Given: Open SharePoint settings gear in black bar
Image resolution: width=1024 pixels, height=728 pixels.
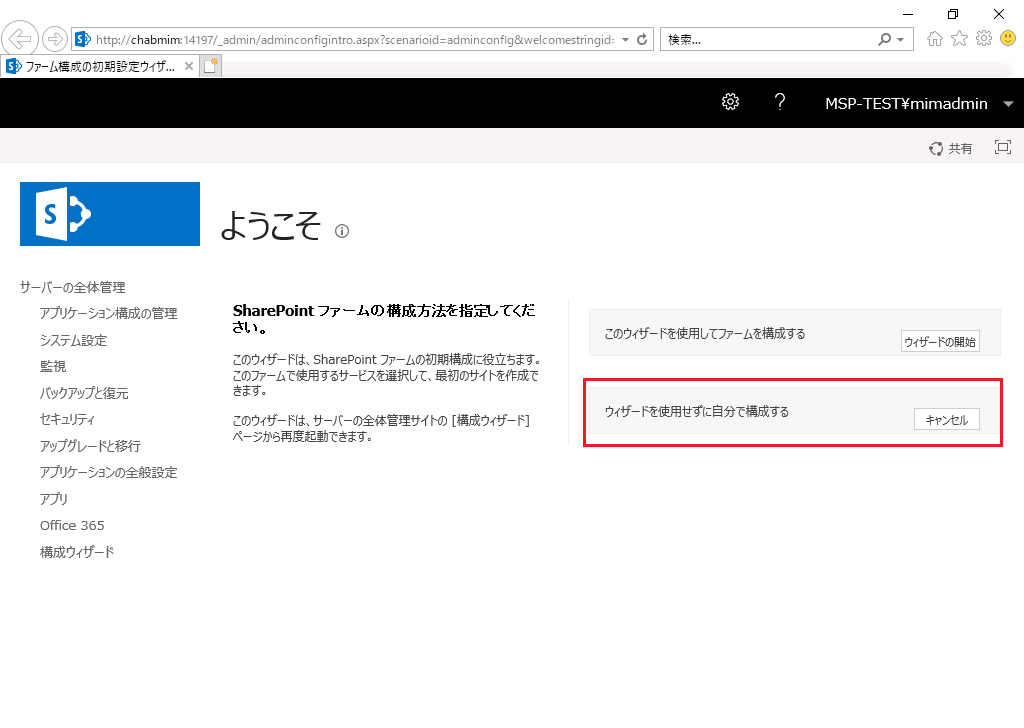Looking at the screenshot, I should tap(730, 102).
